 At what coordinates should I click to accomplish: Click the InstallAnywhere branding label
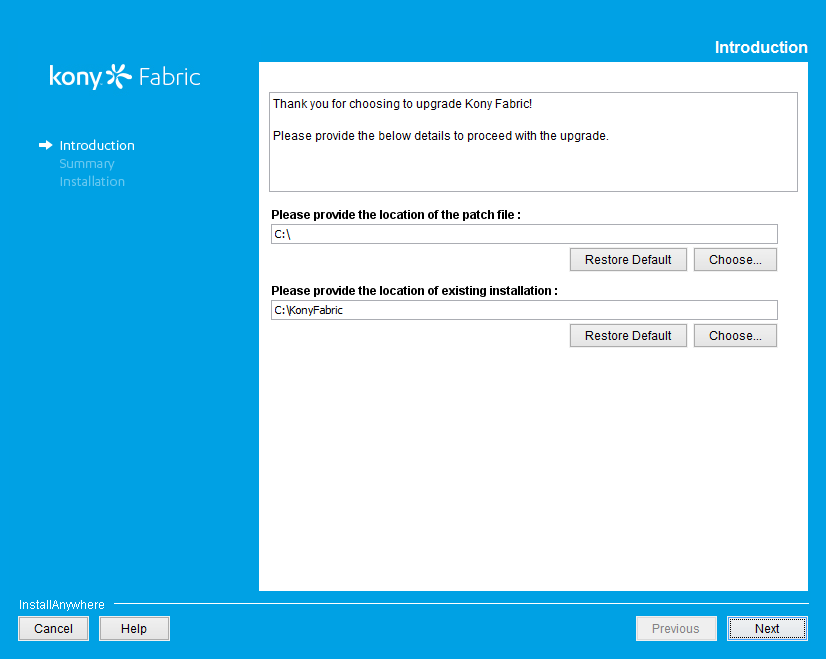tap(58, 604)
